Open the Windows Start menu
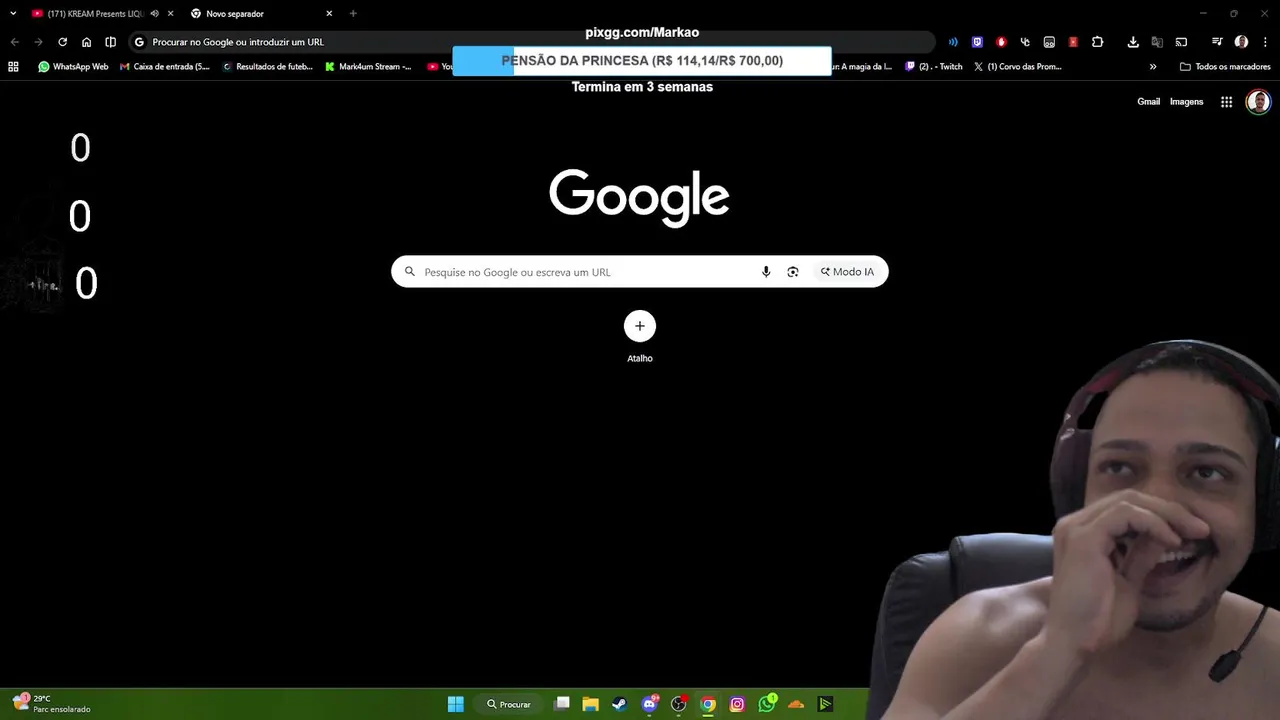Image resolution: width=1280 pixels, height=720 pixels. (x=455, y=704)
